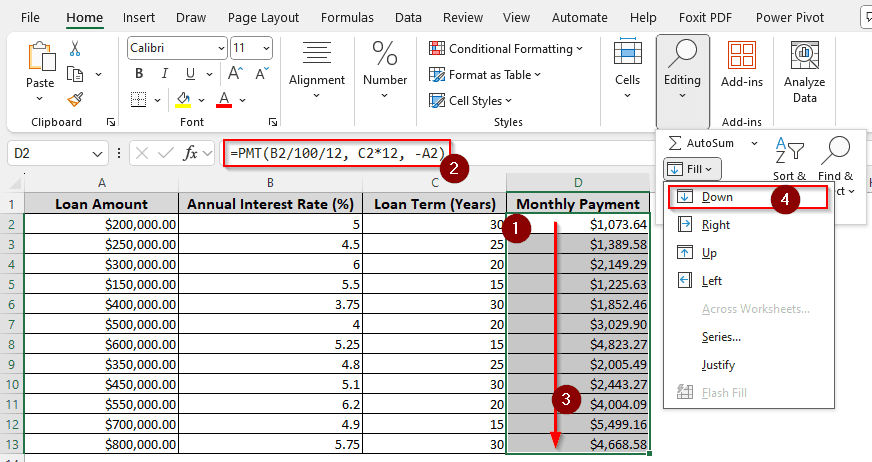Switch to View tab

point(516,17)
